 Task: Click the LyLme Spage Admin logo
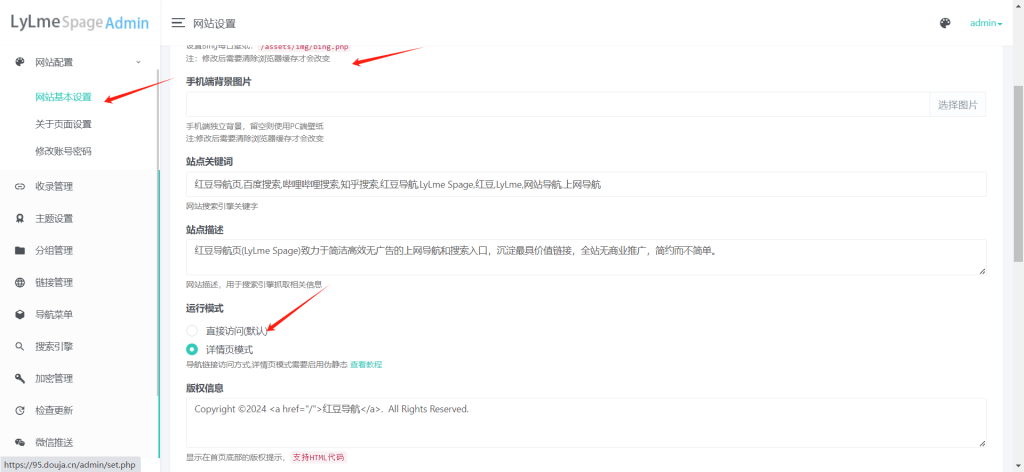pos(80,23)
